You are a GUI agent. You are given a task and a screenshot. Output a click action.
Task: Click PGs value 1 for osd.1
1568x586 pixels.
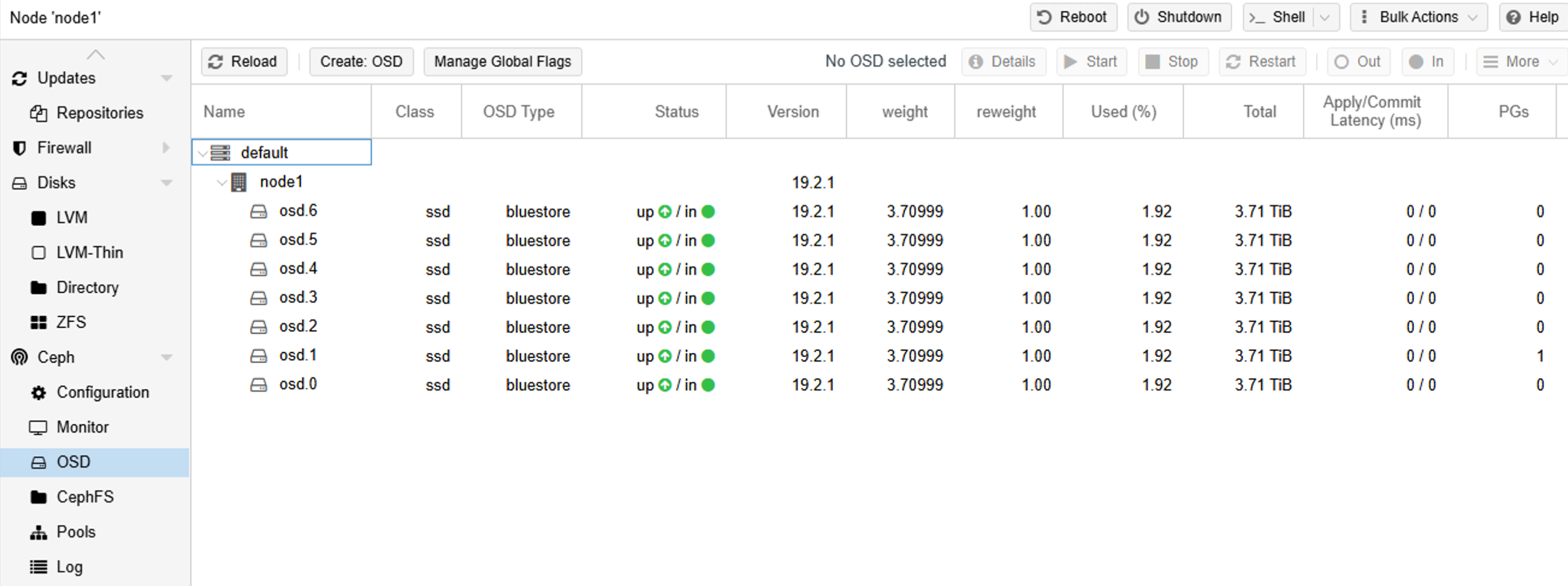coord(1540,356)
